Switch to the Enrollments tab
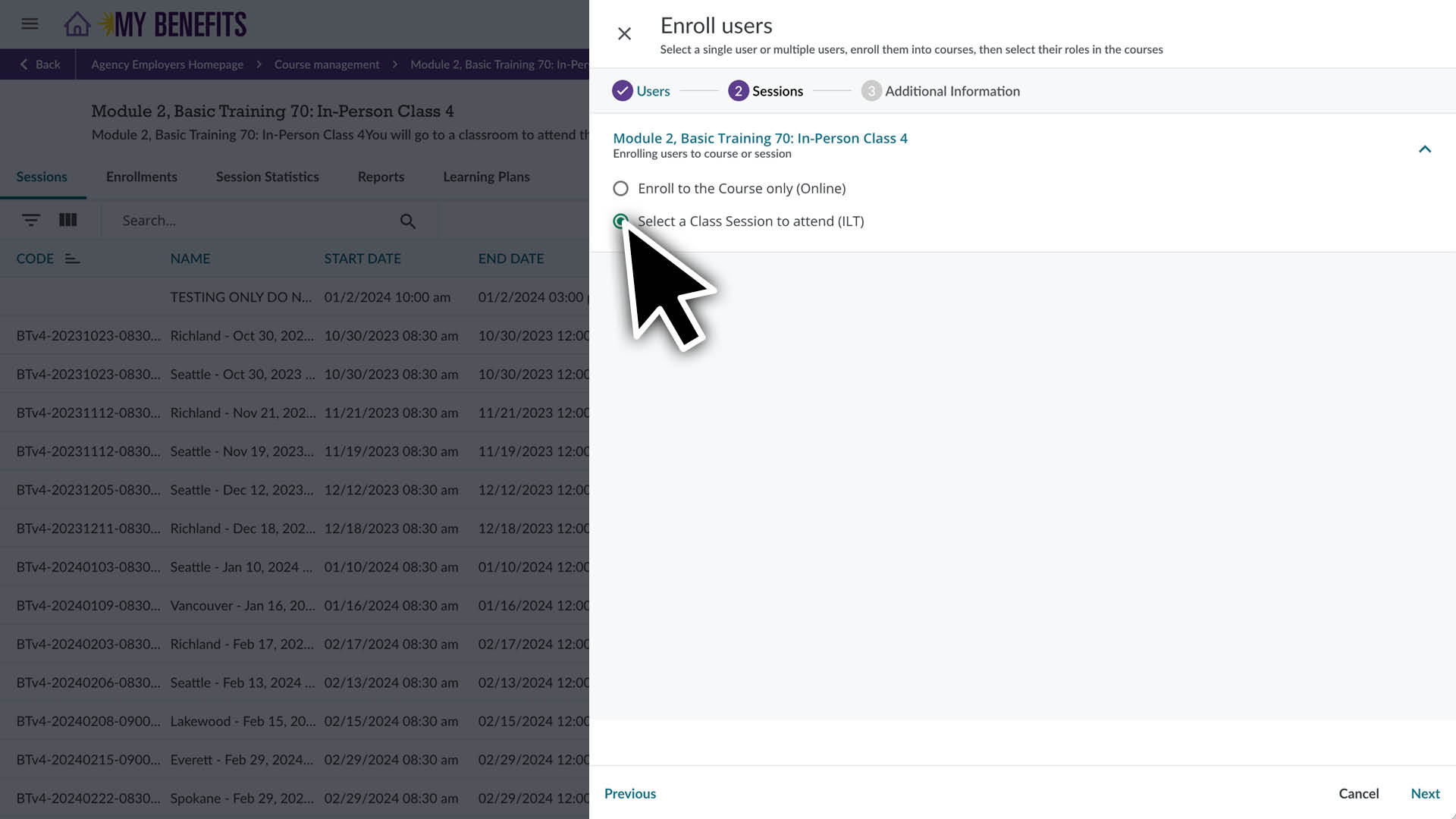 tap(141, 177)
